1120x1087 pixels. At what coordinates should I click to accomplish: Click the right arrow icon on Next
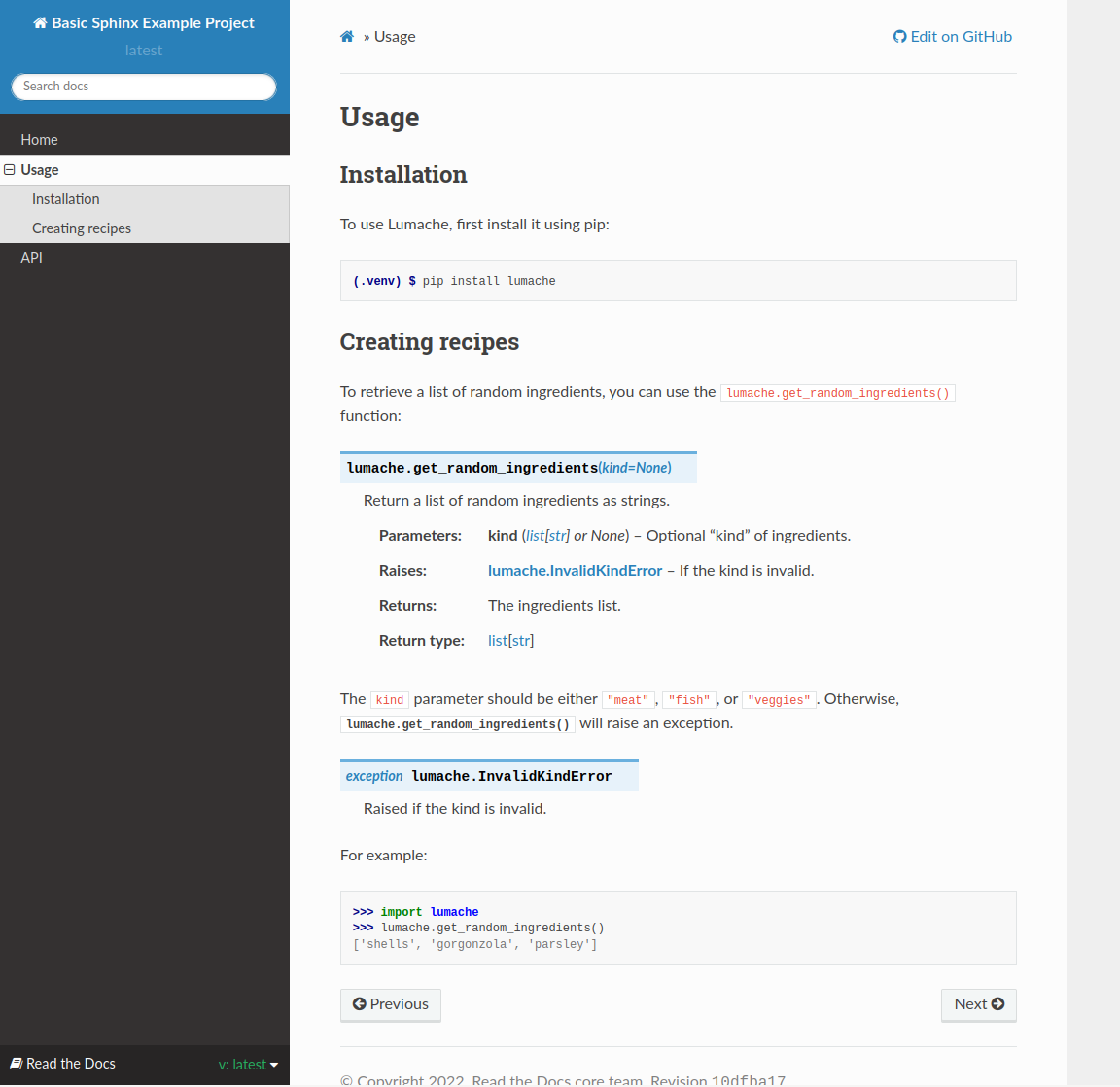tap(997, 1003)
